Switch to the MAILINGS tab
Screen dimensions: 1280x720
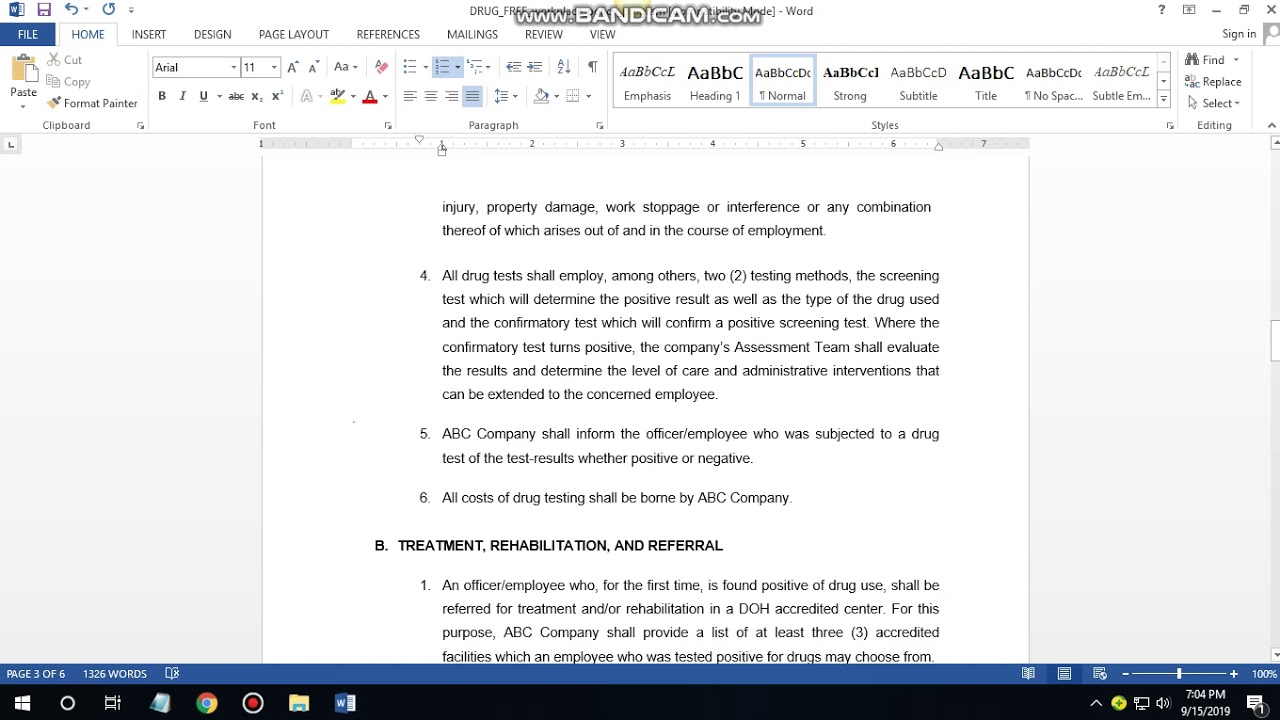tap(472, 34)
